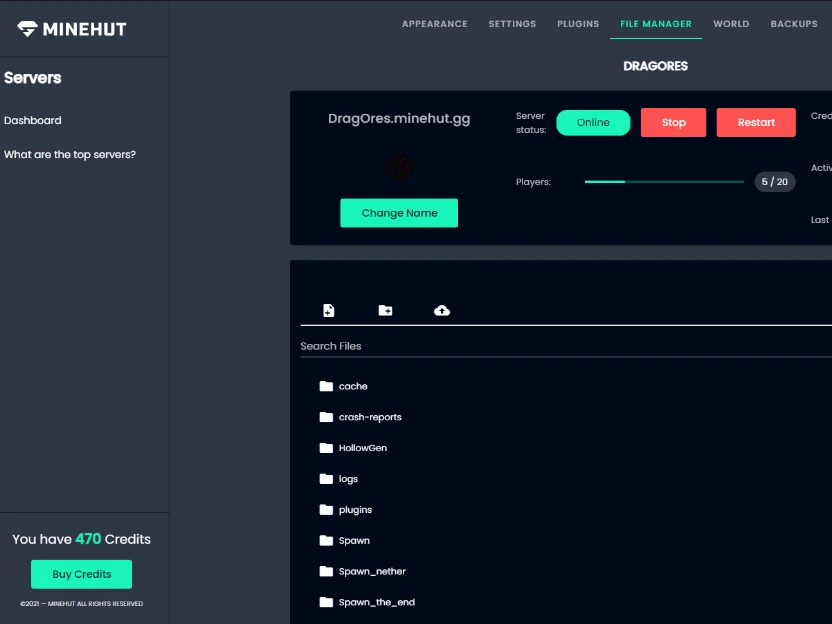The height and width of the screenshot is (624, 832).
Task: Select the File Manager tab
Action: [x=656, y=24]
